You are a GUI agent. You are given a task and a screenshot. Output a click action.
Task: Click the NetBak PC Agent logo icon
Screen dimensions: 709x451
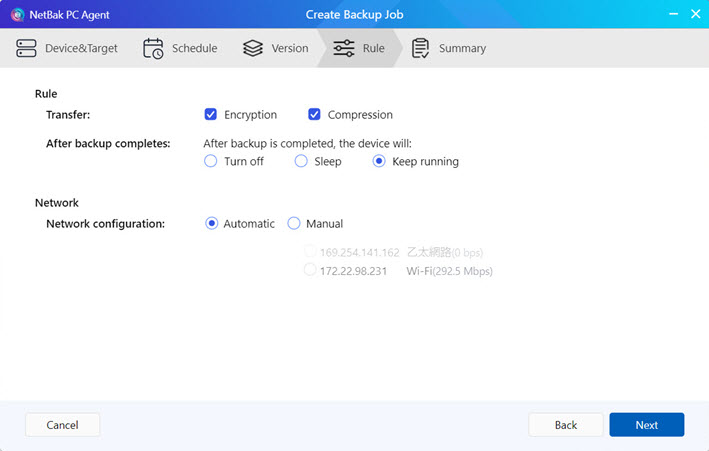pyautogui.click(x=16, y=15)
